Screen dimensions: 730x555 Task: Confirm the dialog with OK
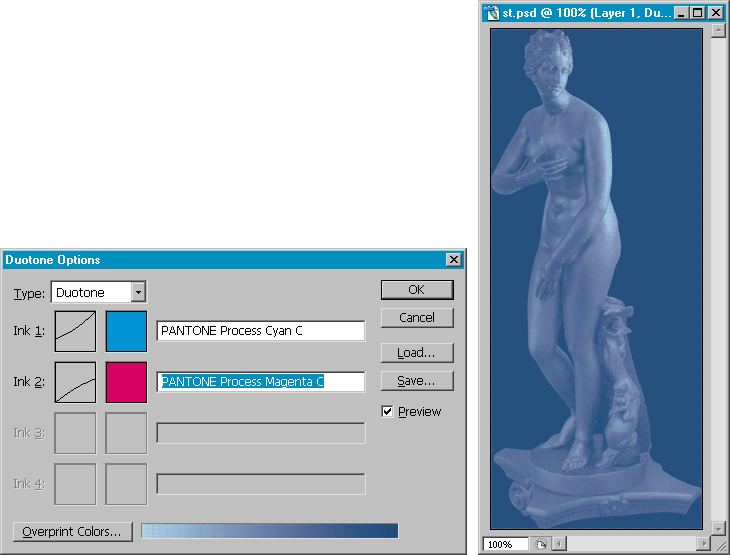click(417, 290)
